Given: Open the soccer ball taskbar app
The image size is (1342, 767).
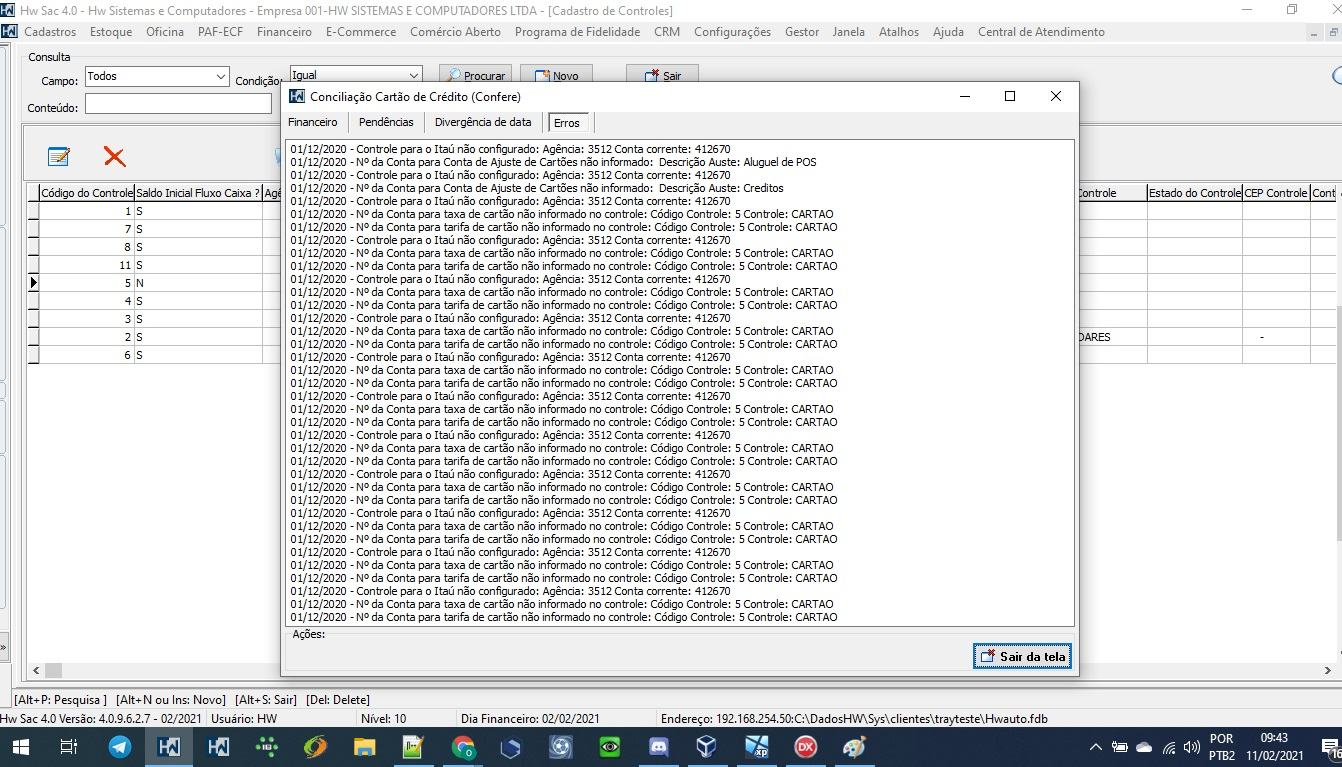Looking at the screenshot, I should [560, 747].
